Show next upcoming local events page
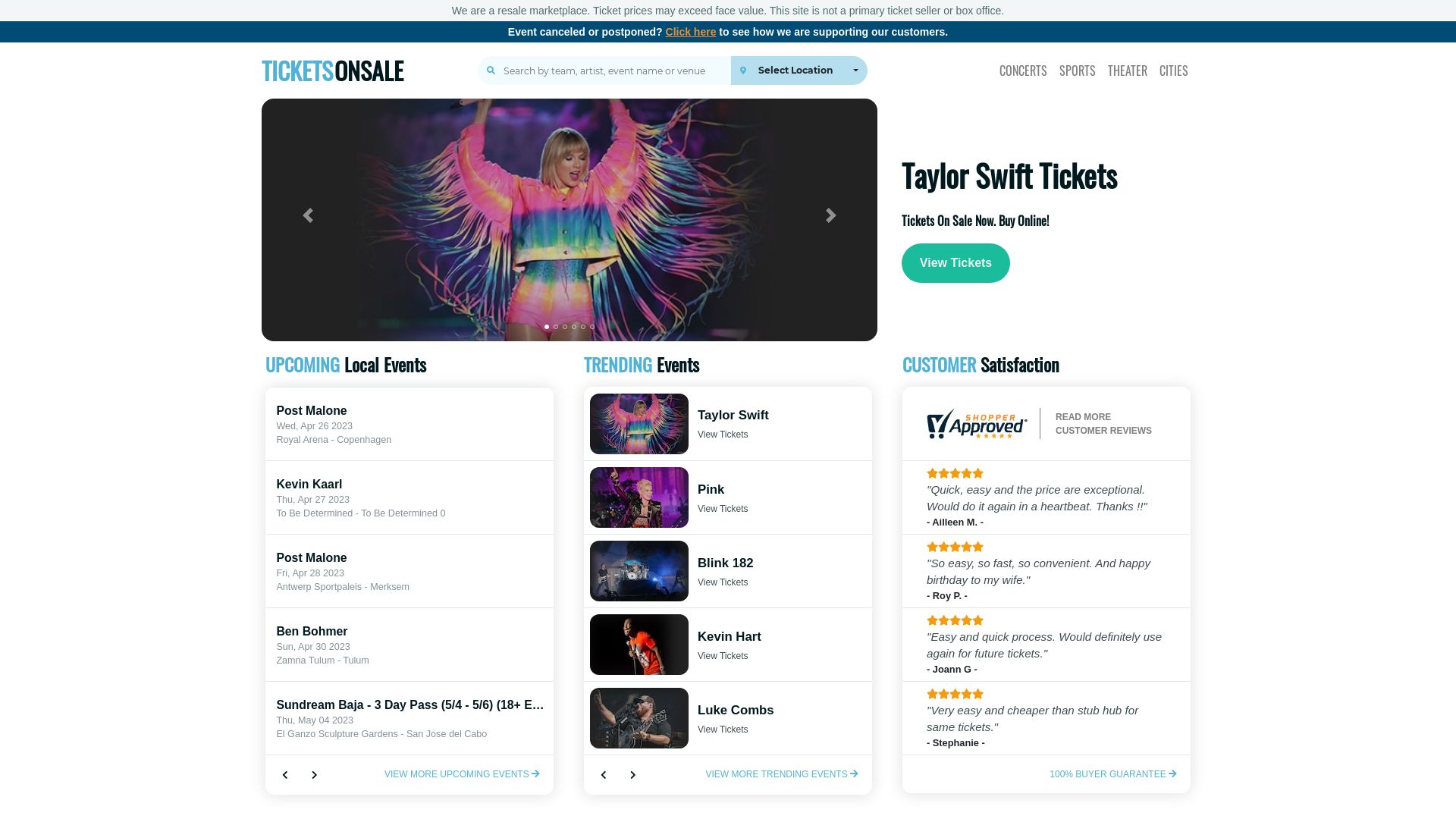 pos(314,775)
